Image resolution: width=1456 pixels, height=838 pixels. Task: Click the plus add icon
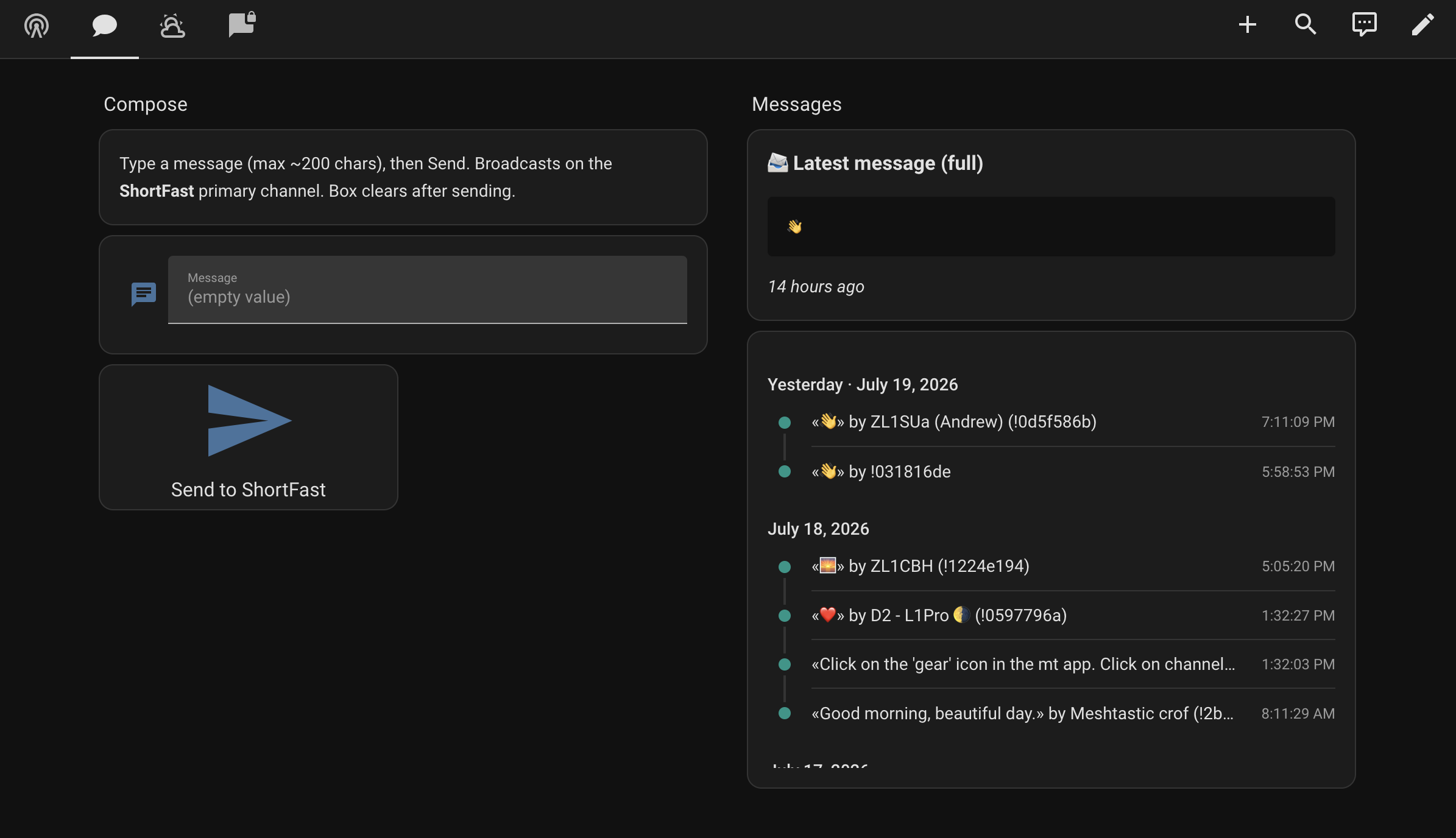point(1247,24)
